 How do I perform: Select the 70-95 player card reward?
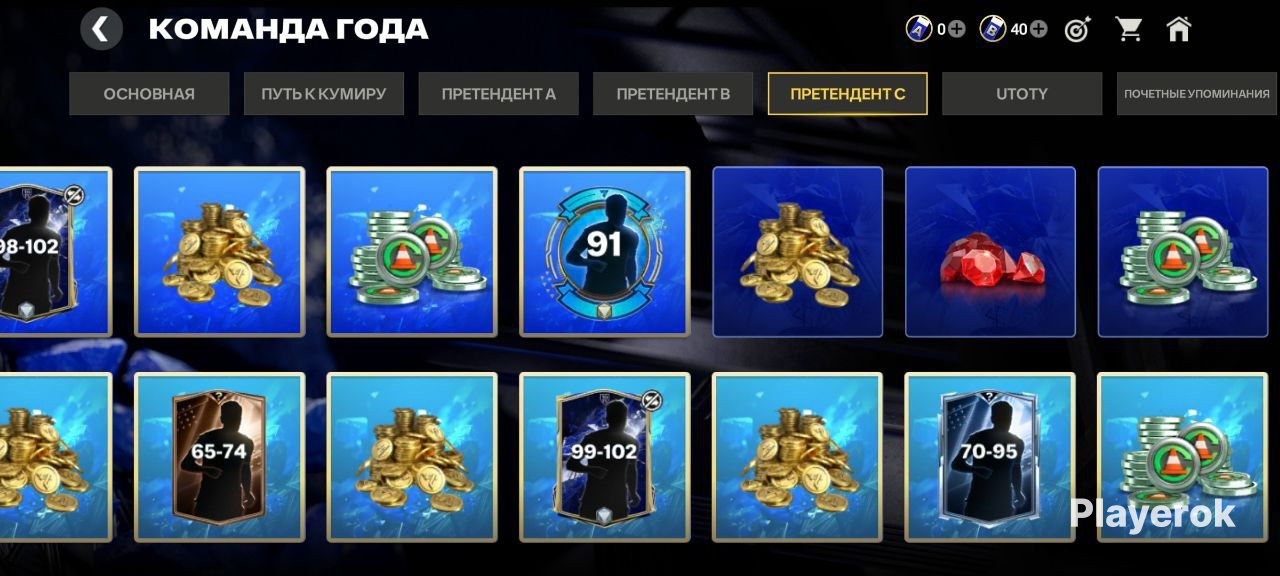pos(990,457)
